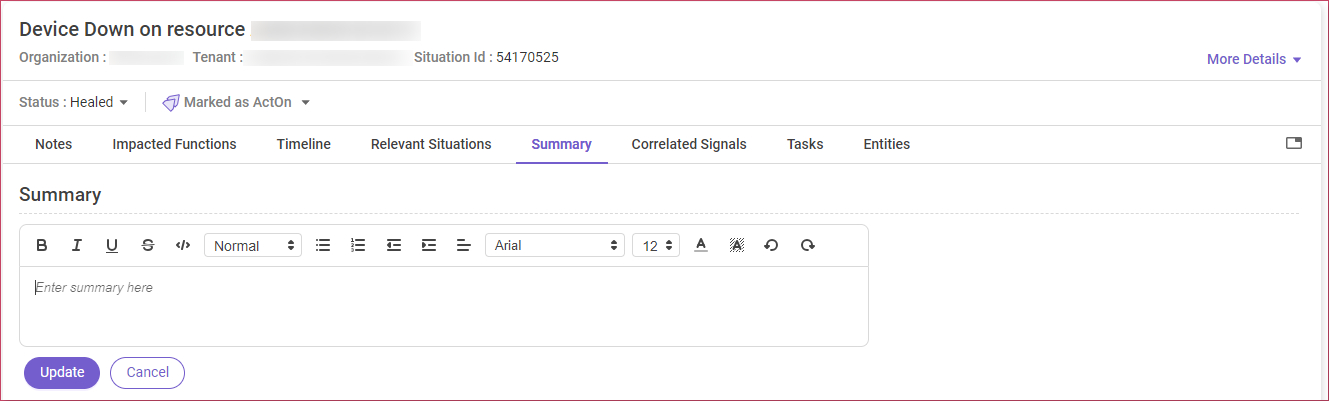Toggle italic text formatting

coord(76,245)
